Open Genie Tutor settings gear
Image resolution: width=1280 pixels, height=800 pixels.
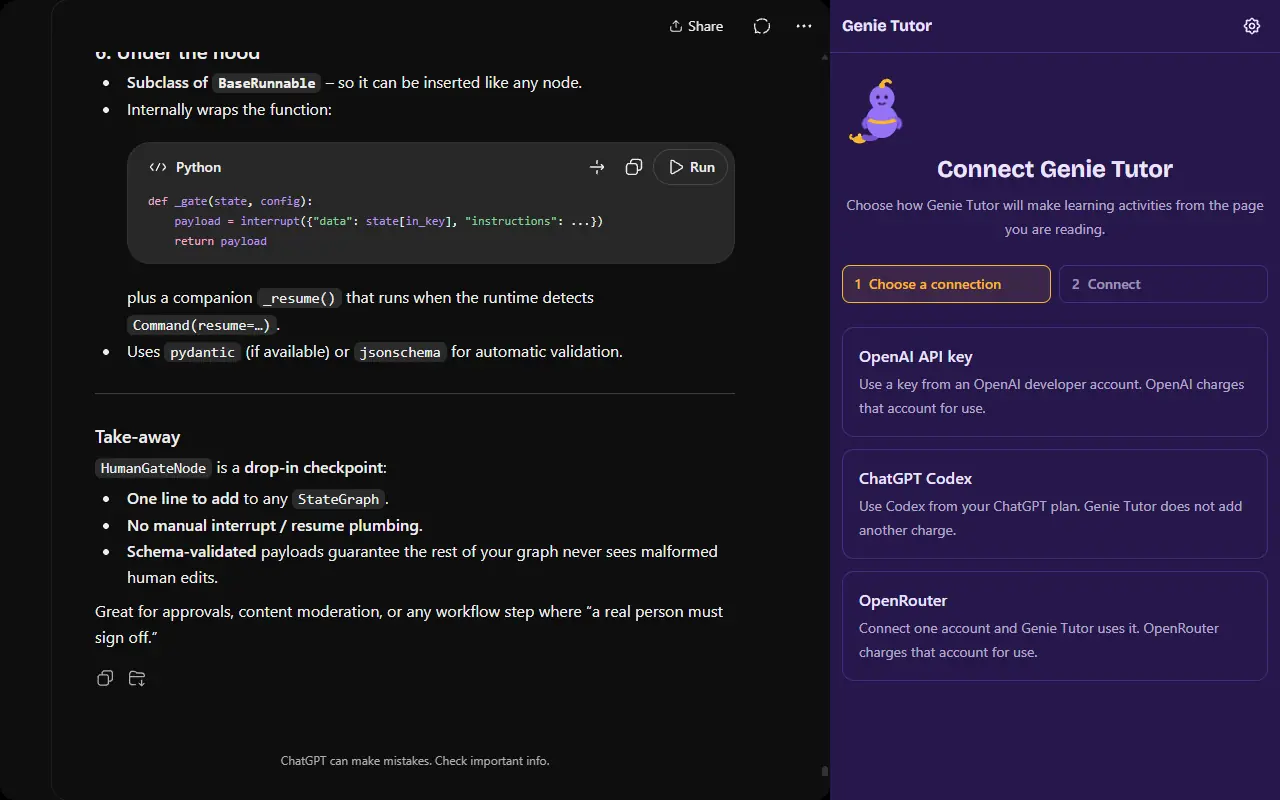pyautogui.click(x=1252, y=26)
